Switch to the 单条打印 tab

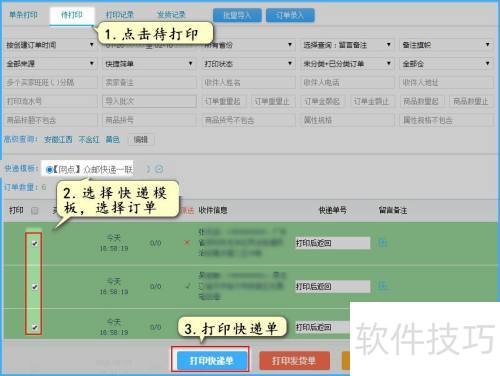23,15
